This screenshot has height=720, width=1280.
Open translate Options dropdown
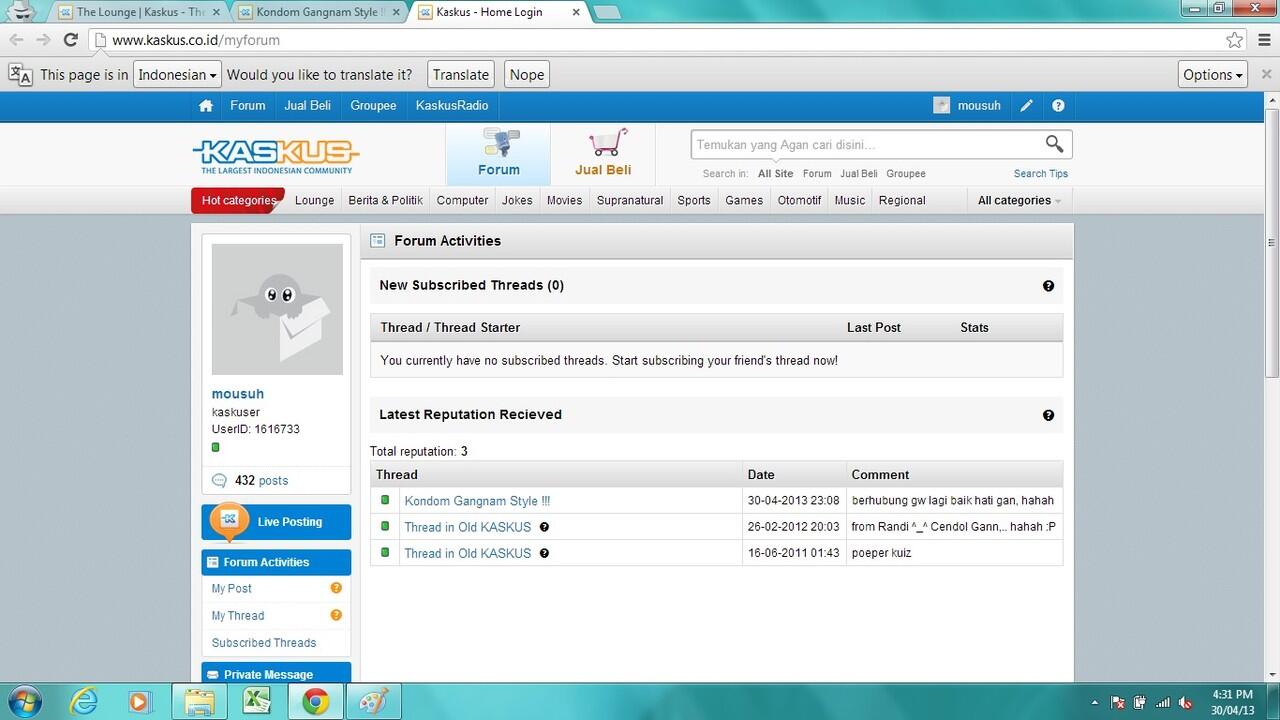(x=1213, y=75)
